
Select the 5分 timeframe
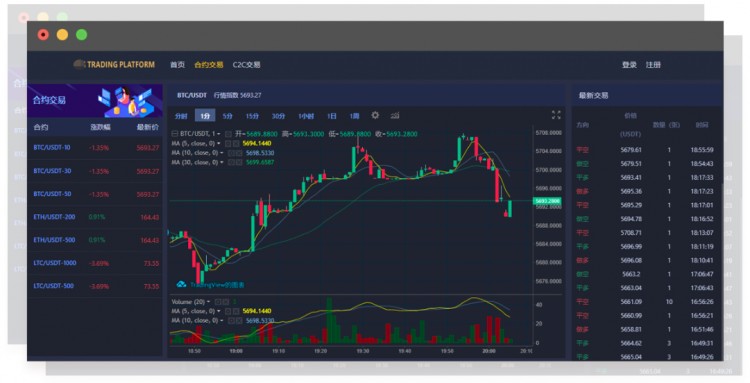[x=228, y=116]
